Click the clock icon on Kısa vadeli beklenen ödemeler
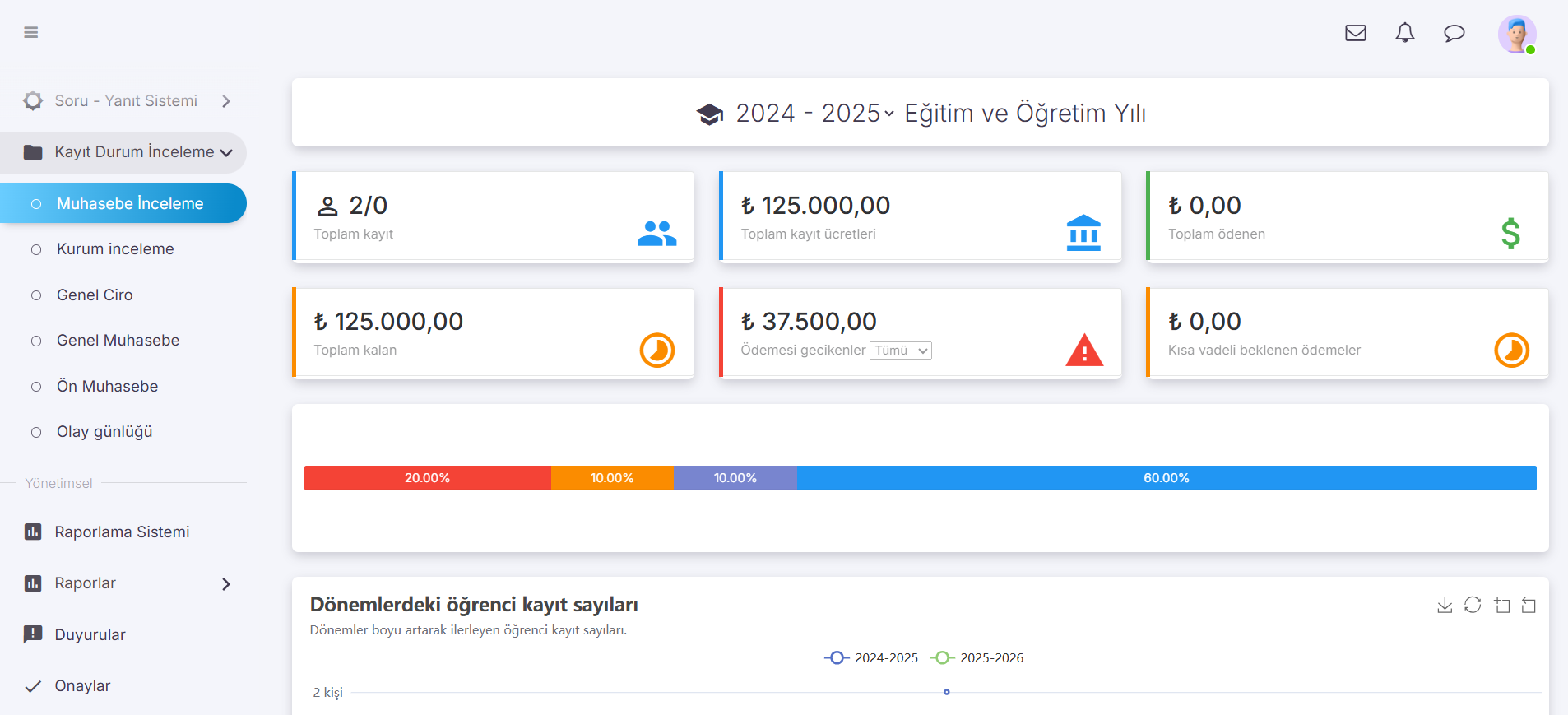 [x=1512, y=351]
